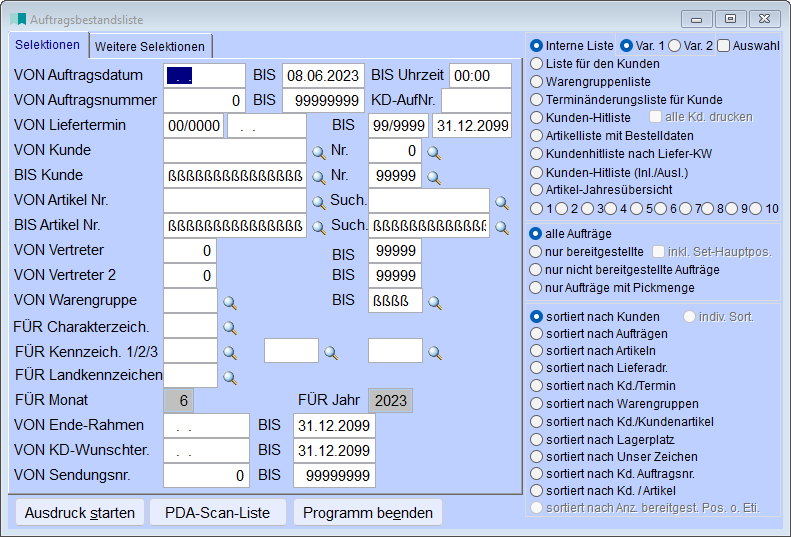Click magnifier next to VON Artikel Nr.
This screenshot has height=537, width=791.
pyautogui.click(x=319, y=202)
